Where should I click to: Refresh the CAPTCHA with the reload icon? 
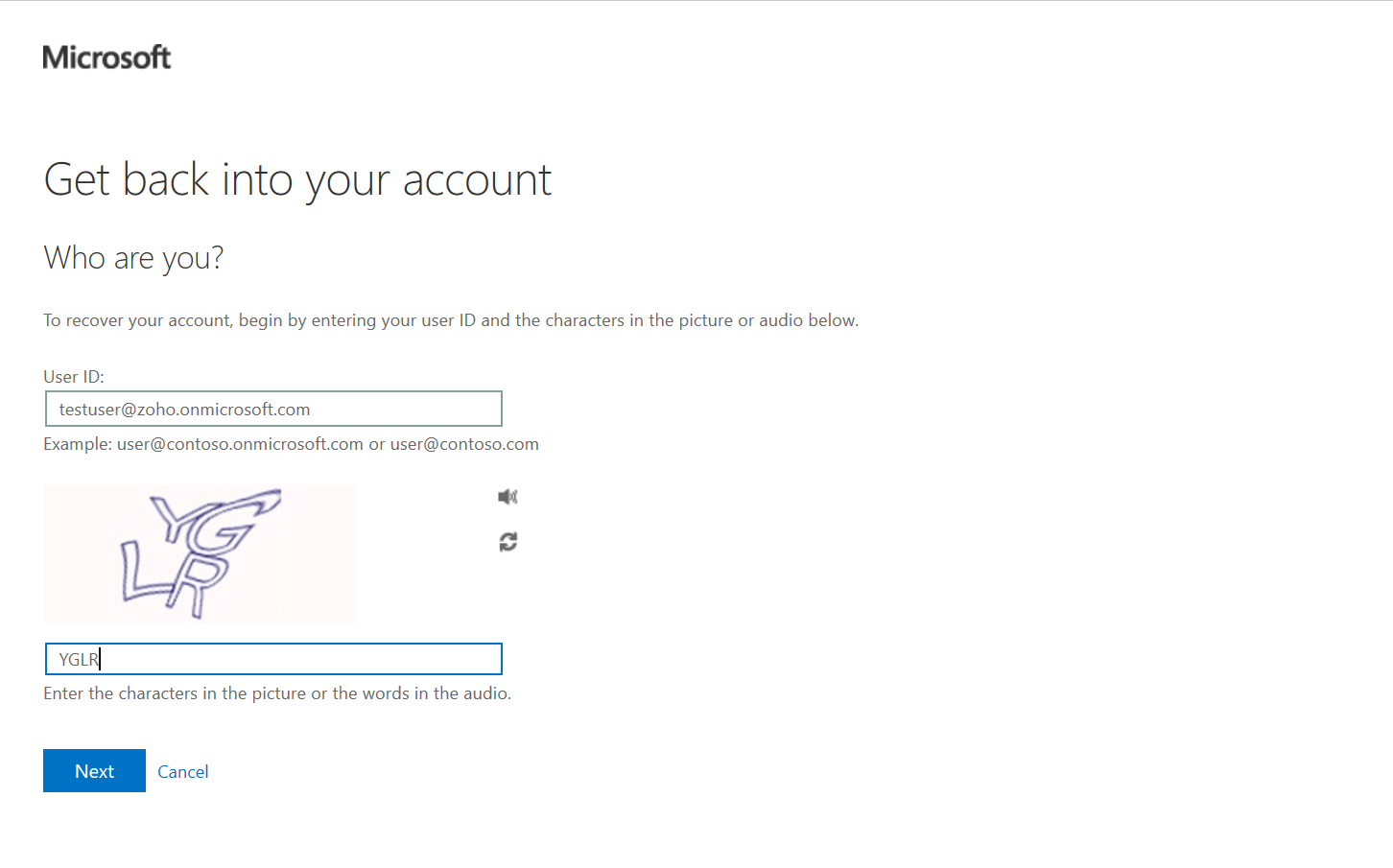pyautogui.click(x=508, y=542)
